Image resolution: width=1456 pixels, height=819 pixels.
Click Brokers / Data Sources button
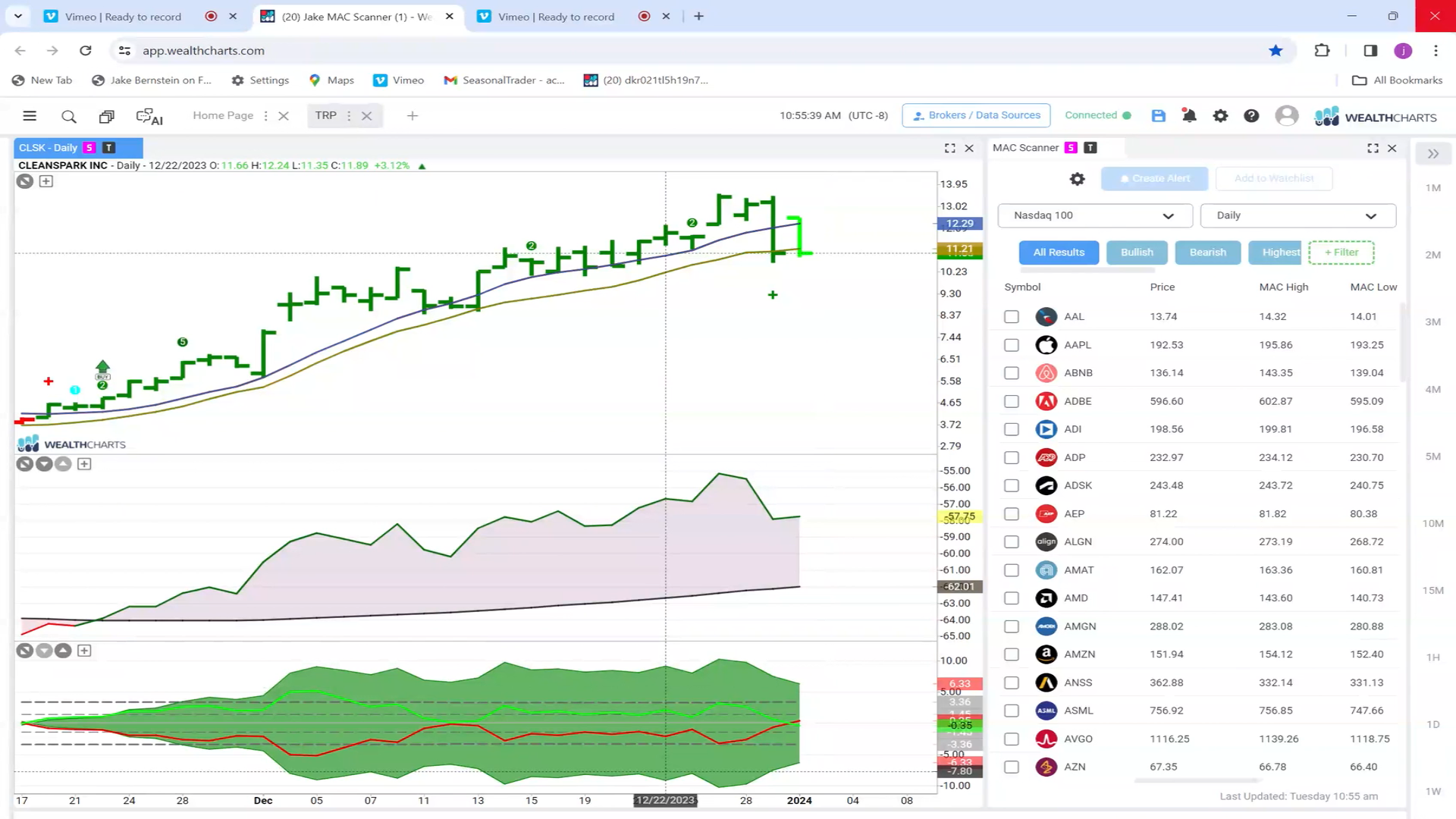coord(976,115)
